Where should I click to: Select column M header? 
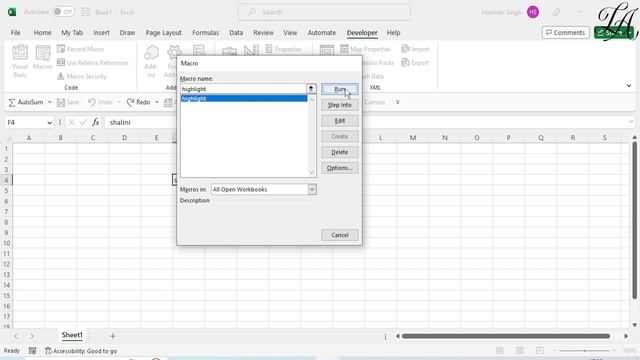coord(413,138)
